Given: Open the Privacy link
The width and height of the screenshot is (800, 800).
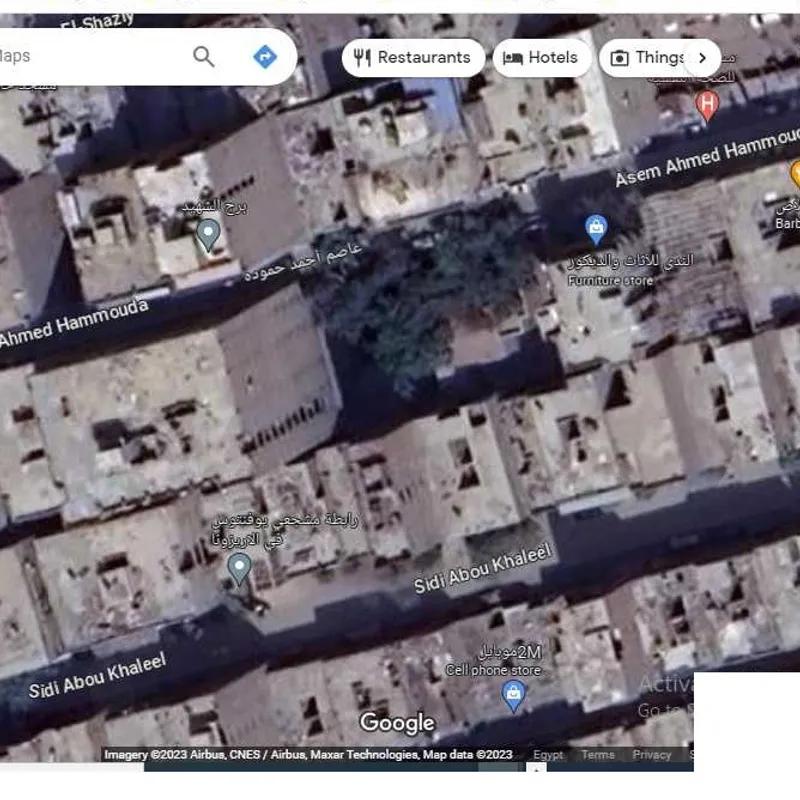Looking at the screenshot, I should tap(651, 755).
